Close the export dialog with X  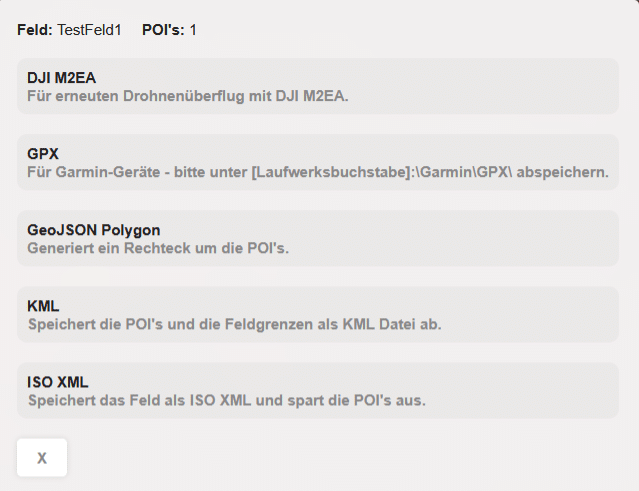(x=42, y=458)
